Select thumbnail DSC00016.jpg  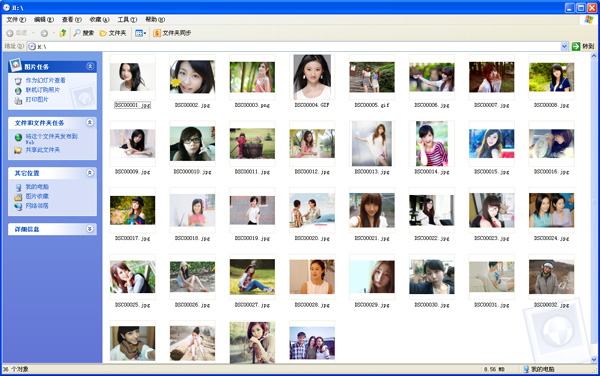[551, 143]
